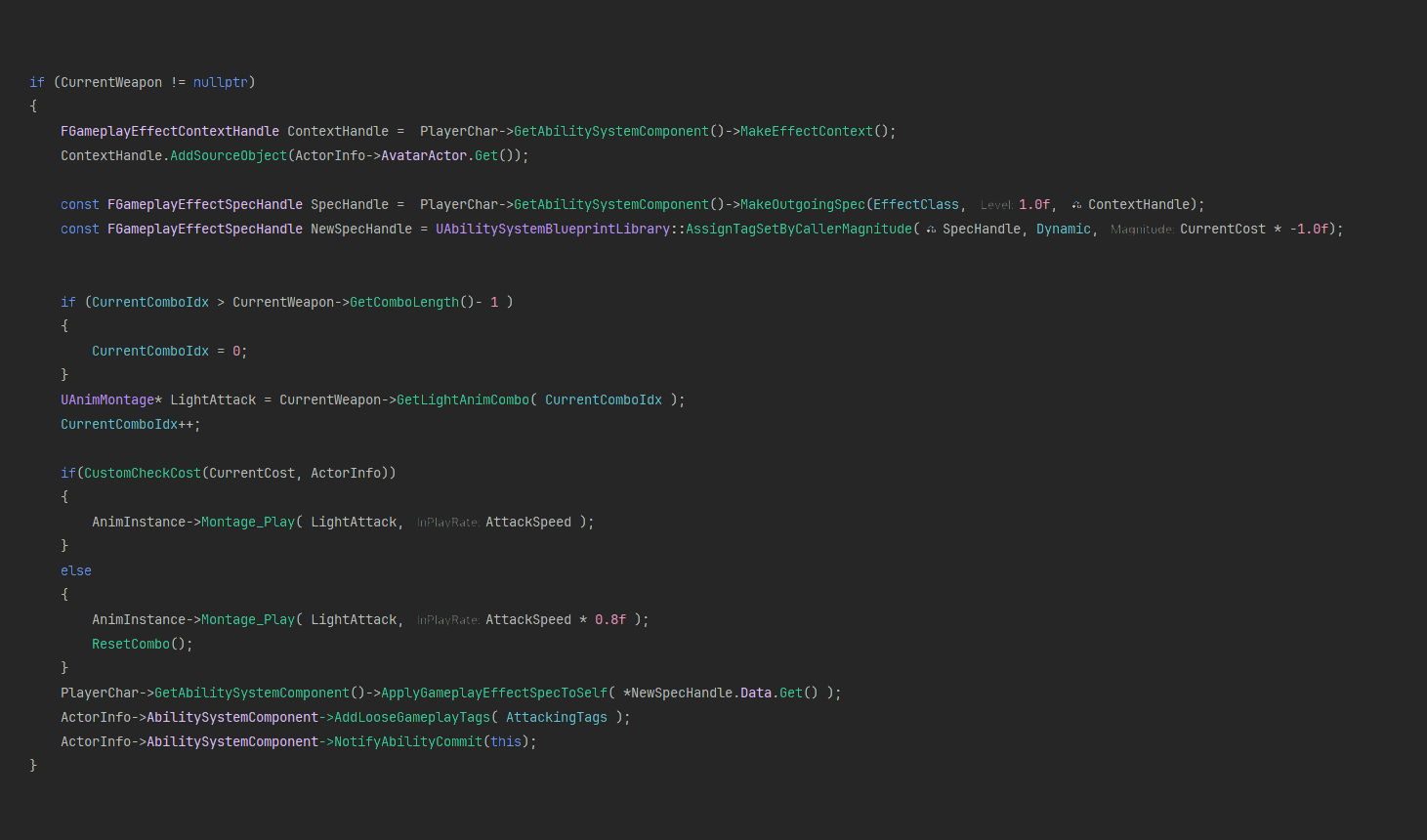Click the inlay hint icon before SpecHandle argument

pyautogui.click(x=931, y=230)
